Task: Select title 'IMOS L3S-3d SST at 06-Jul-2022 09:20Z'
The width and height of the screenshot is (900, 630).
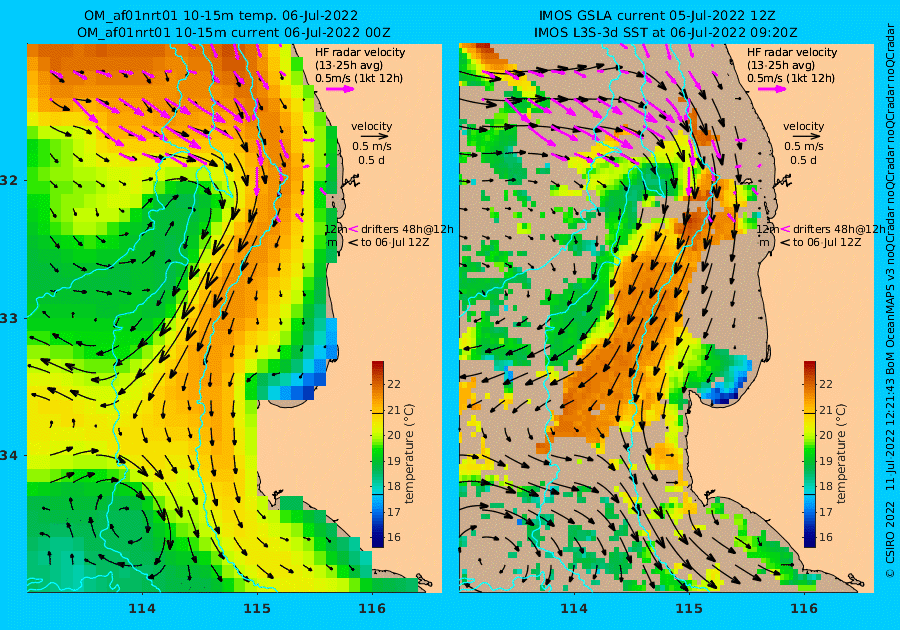Action: coord(666,33)
